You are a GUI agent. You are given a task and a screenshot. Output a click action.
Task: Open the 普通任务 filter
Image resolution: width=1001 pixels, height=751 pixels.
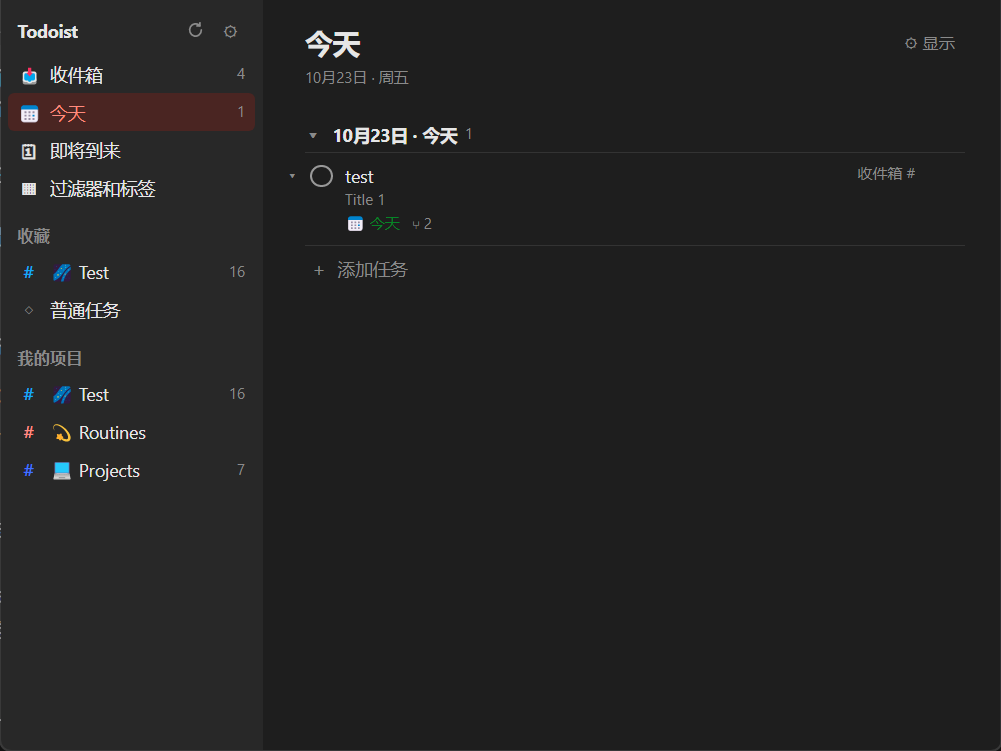(x=132, y=310)
